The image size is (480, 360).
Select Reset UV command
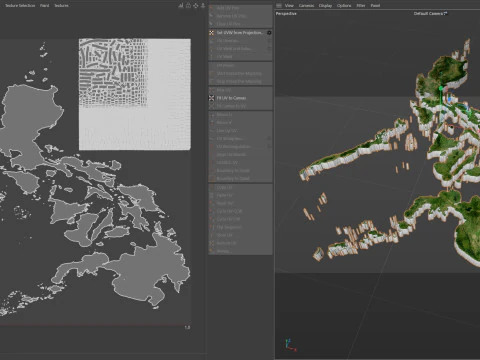point(240,203)
